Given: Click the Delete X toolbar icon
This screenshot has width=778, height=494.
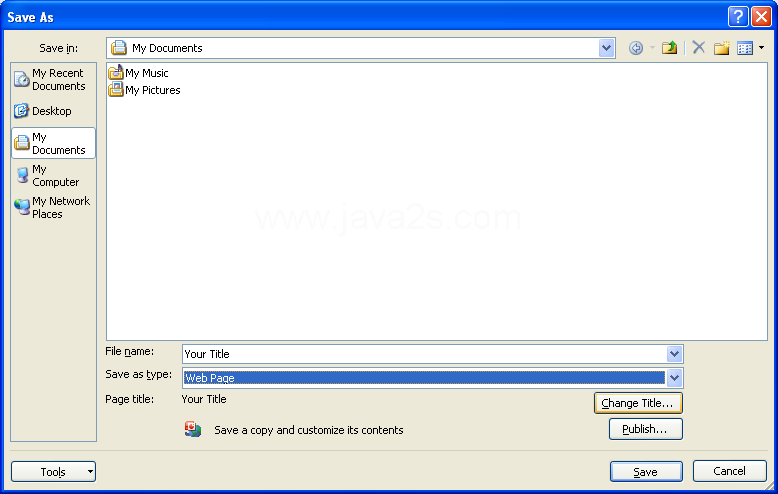Looking at the screenshot, I should coord(699,48).
